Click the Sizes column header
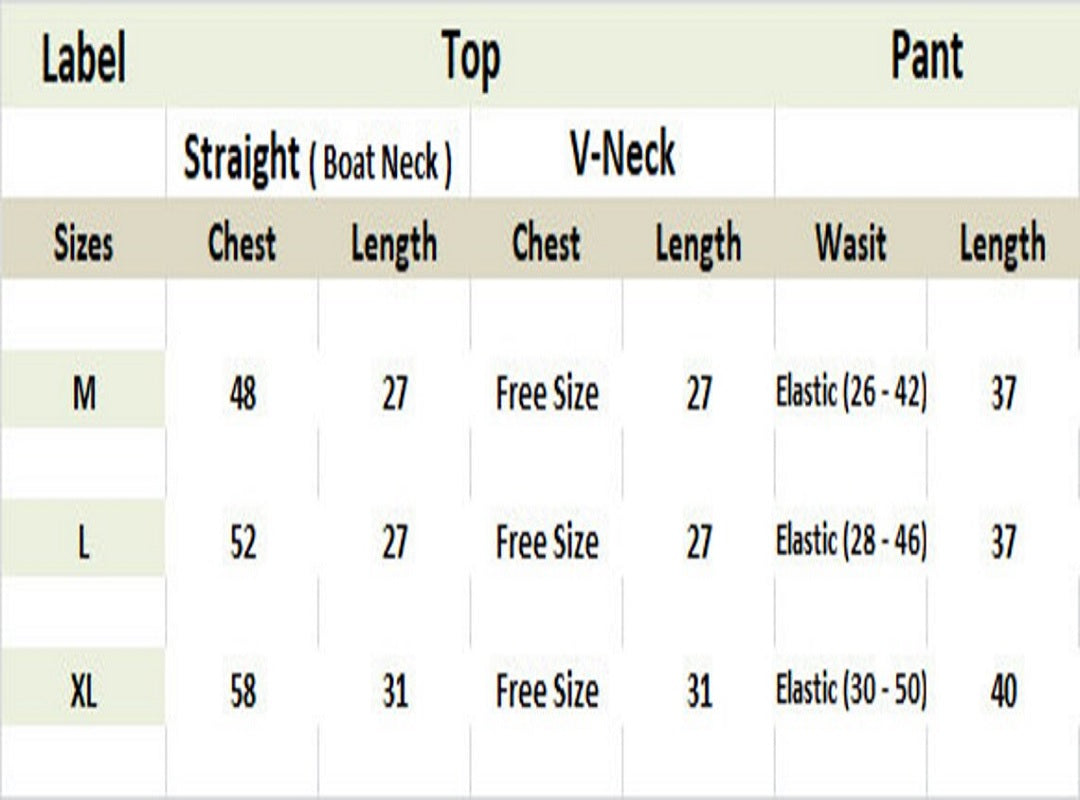 (84, 243)
